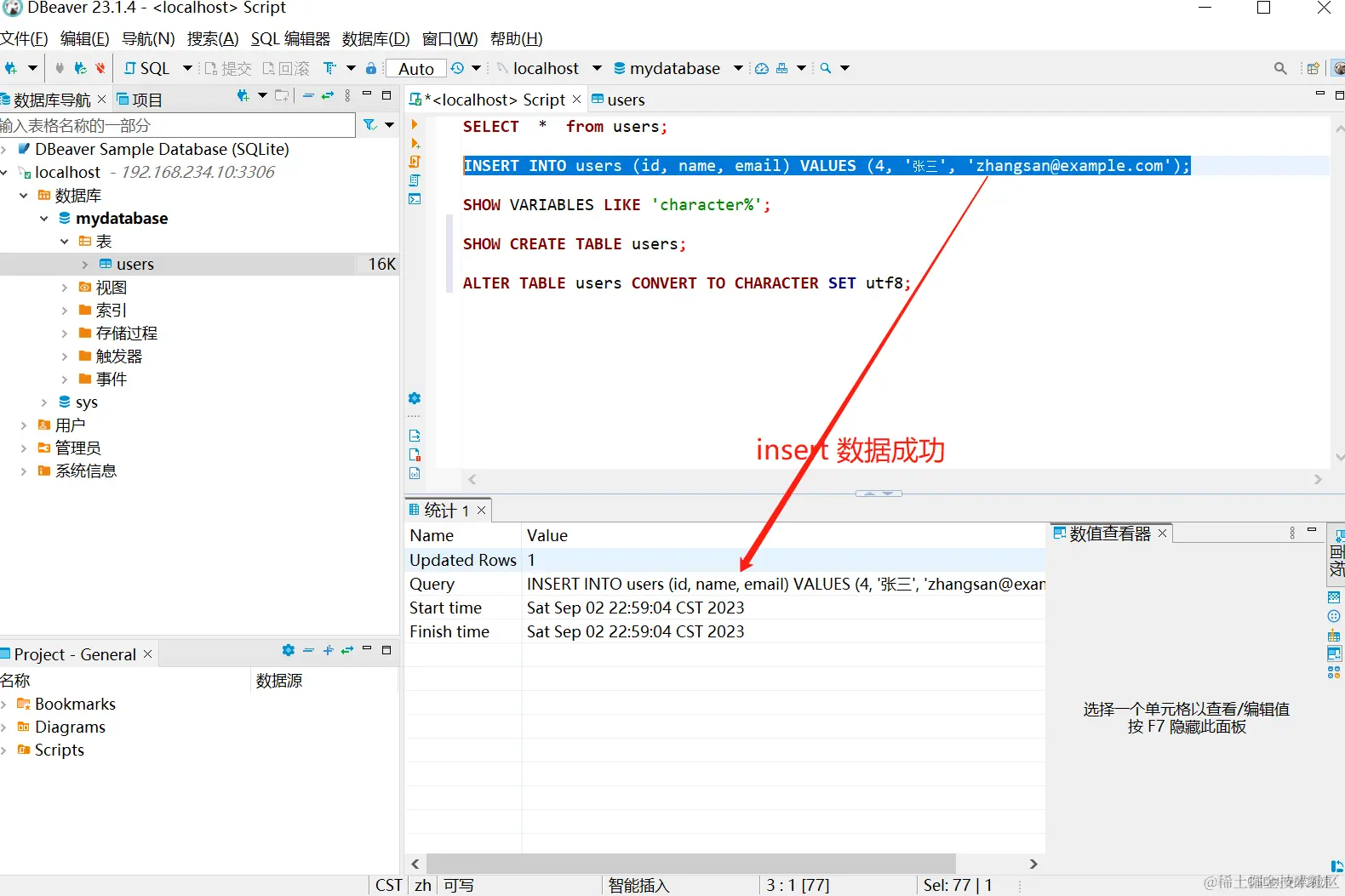Click the page icon with red lock in editor sidebar
This screenshot has height=896, width=1345.
[x=415, y=454]
